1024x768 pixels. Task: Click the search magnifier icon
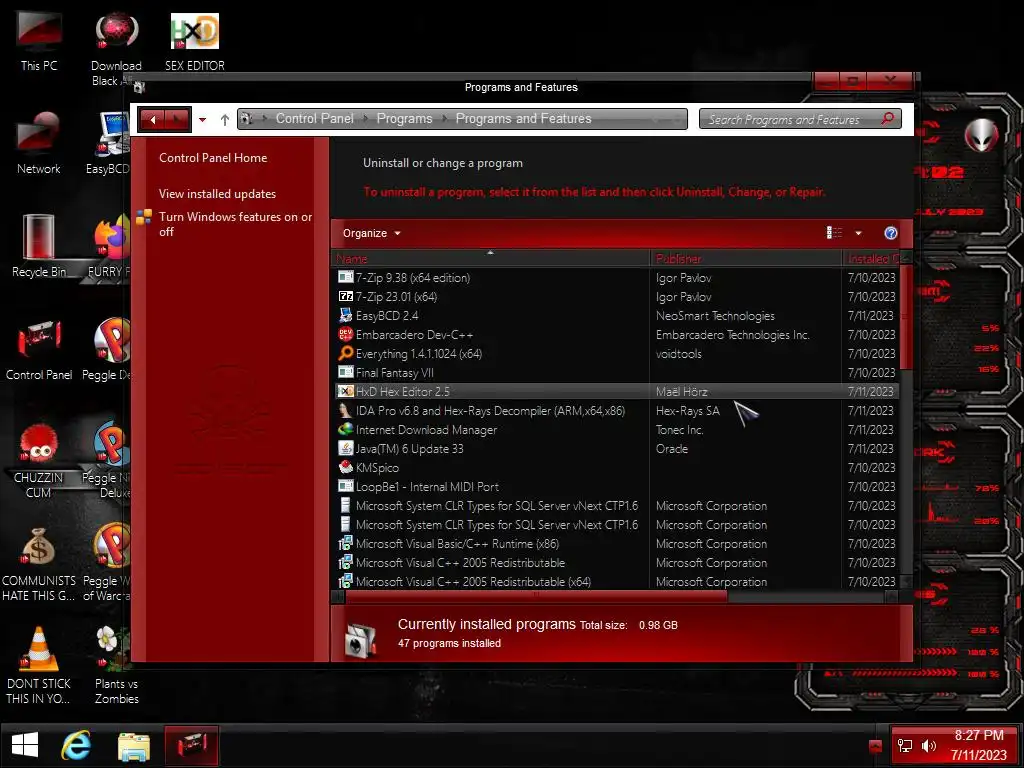tap(888, 119)
